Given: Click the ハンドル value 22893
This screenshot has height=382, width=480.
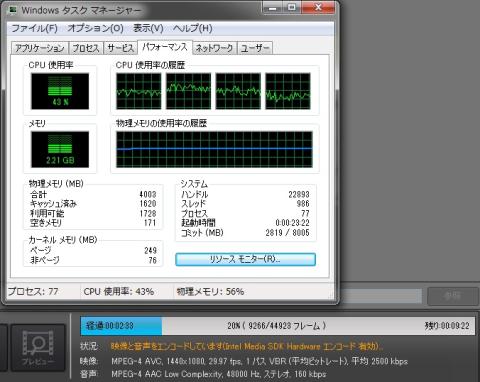Looking at the screenshot, I should point(299,194).
